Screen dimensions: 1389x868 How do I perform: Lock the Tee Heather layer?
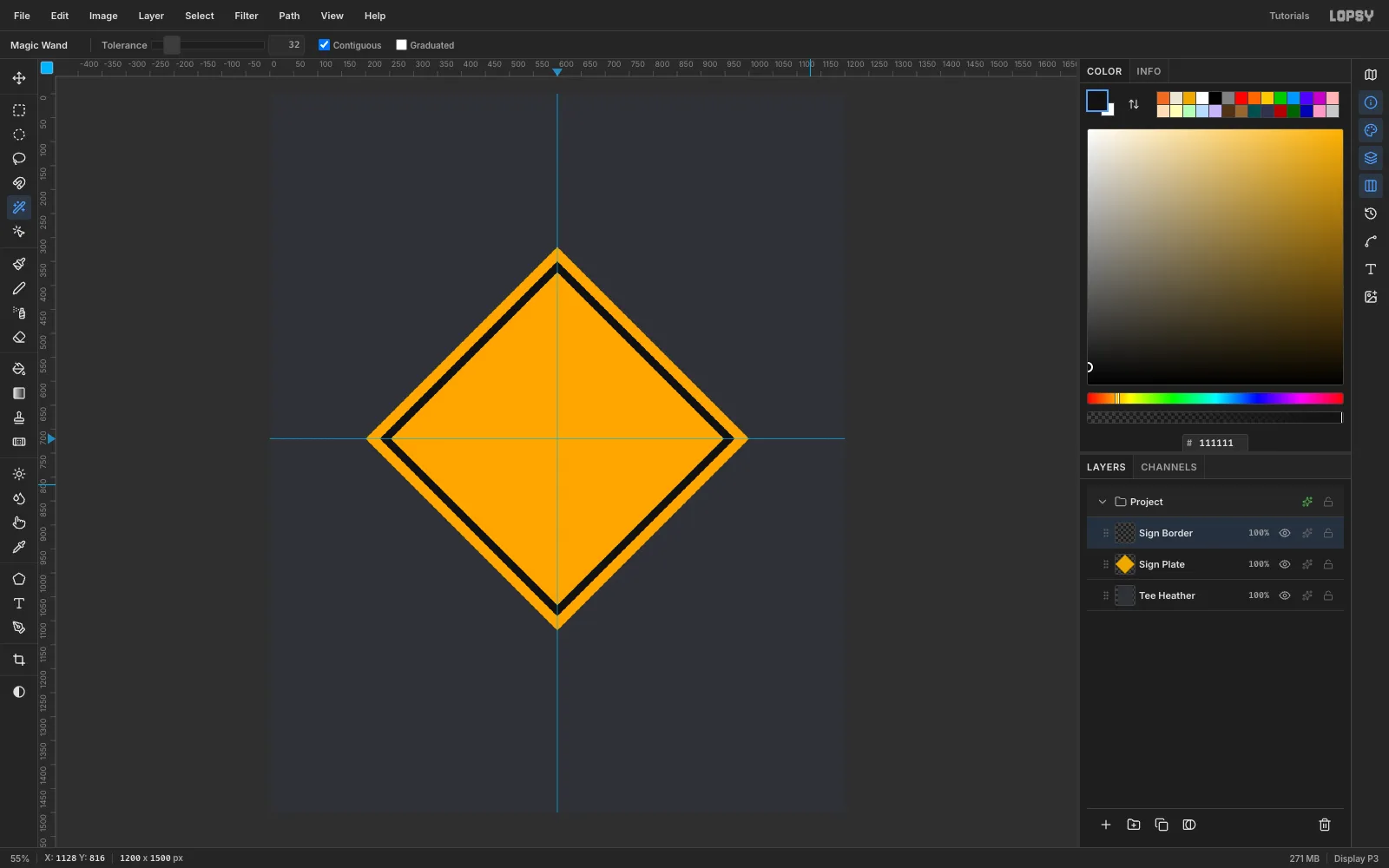click(1328, 595)
